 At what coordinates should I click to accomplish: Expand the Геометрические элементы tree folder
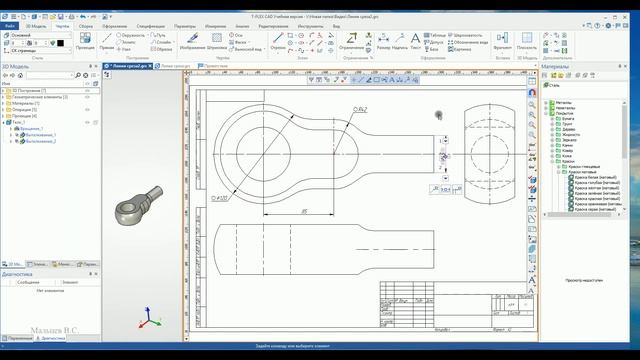click(x=3, y=97)
